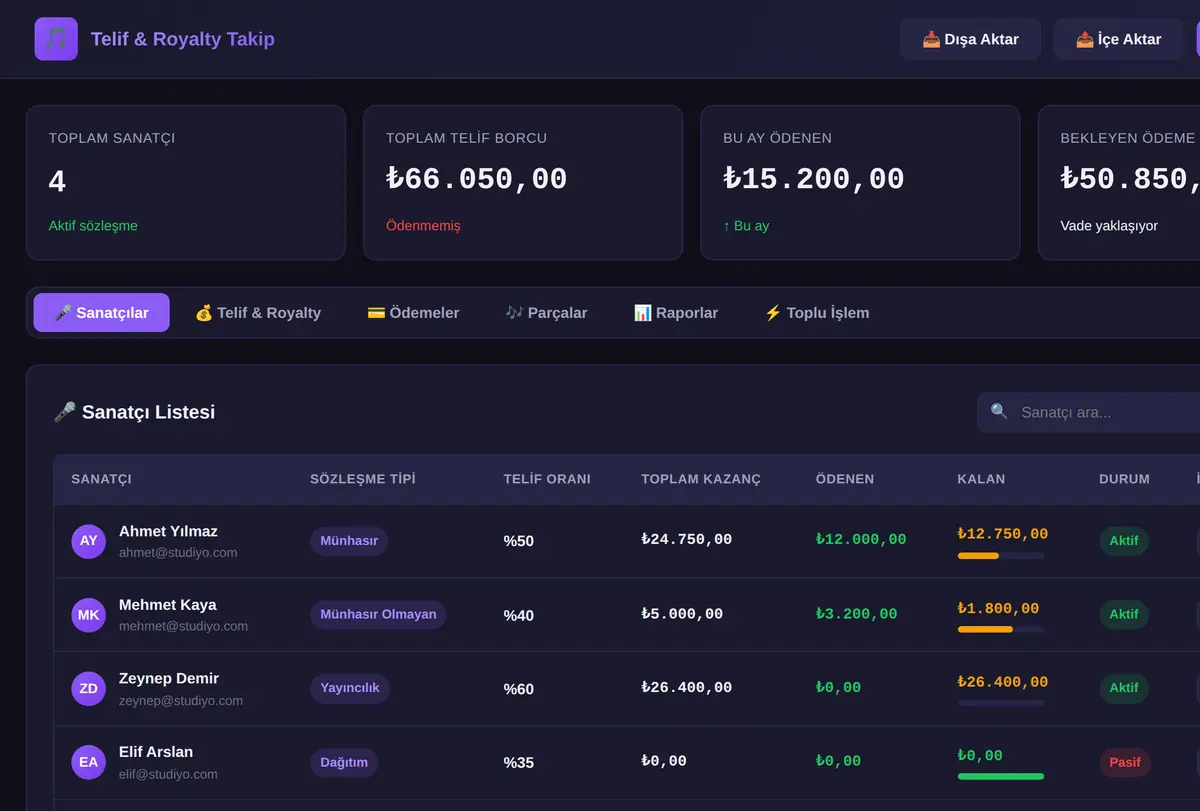Click the Münhasır Olmayan contract badge
The image size is (1200, 811).
(x=378, y=614)
